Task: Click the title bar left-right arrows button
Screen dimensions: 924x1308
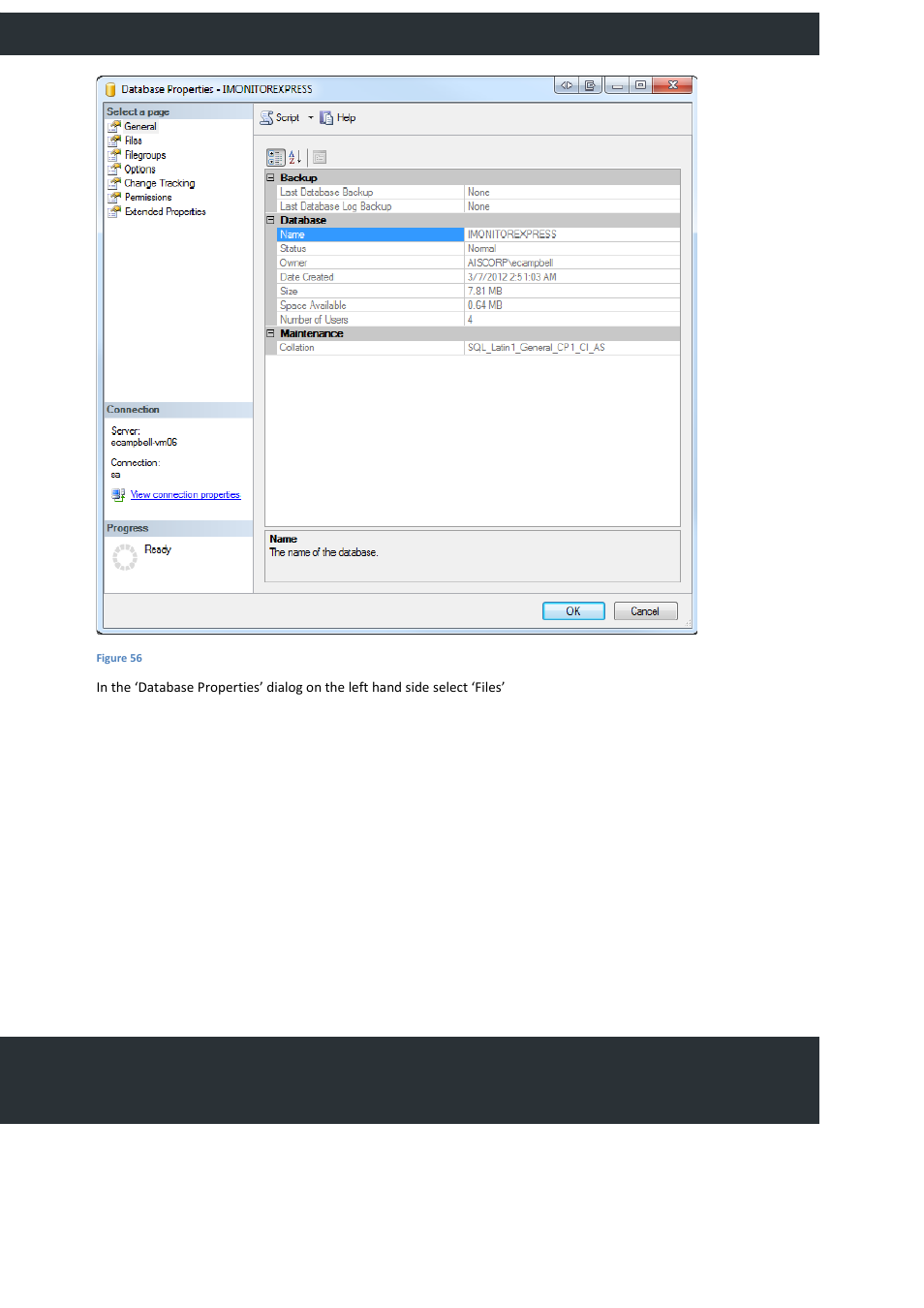Action: (567, 85)
